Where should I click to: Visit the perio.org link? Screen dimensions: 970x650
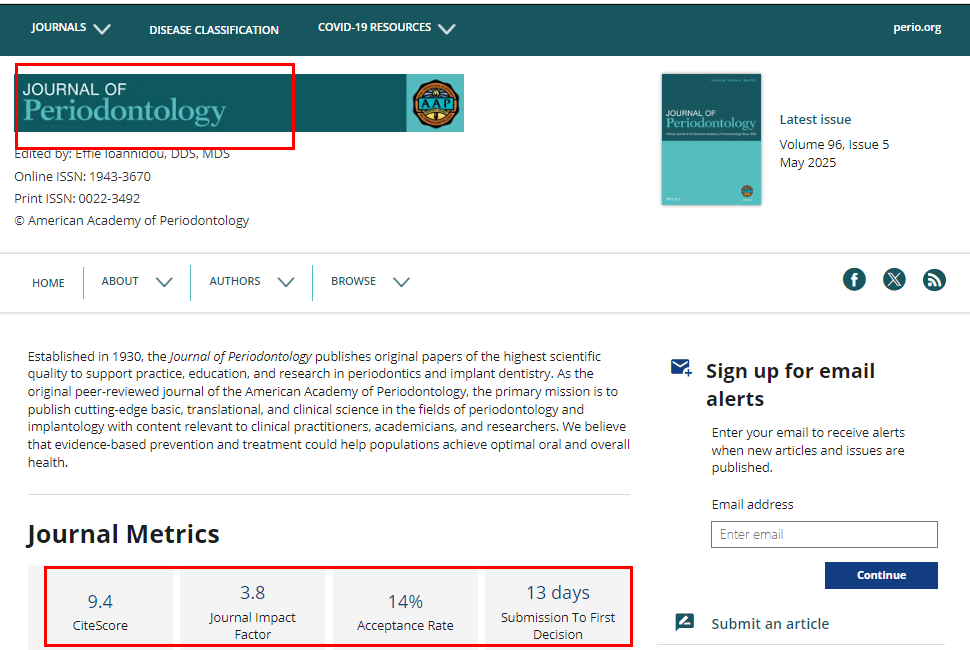pyautogui.click(x=917, y=27)
